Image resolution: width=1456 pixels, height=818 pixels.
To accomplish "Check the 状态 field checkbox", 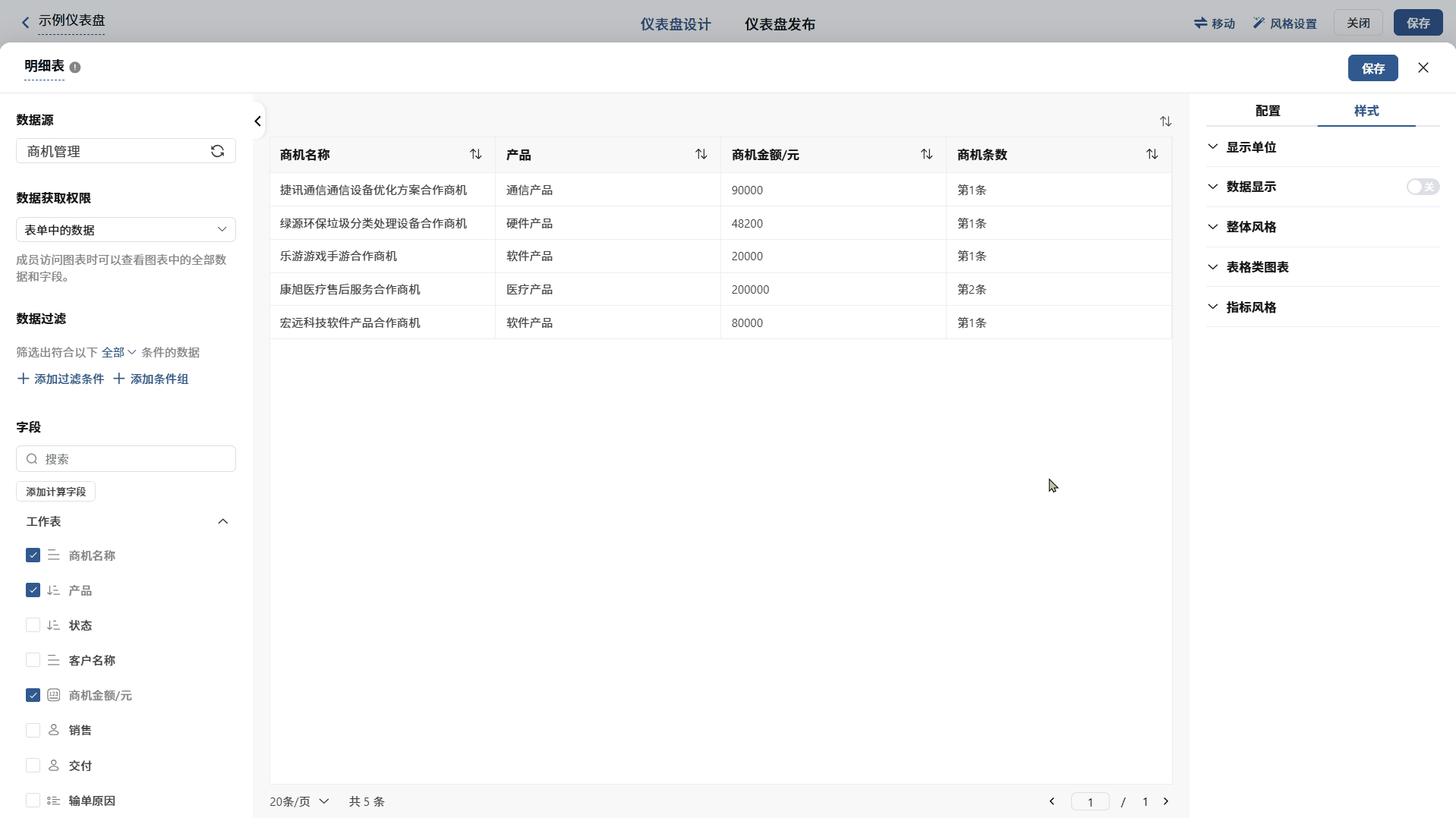I will pyautogui.click(x=33, y=625).
